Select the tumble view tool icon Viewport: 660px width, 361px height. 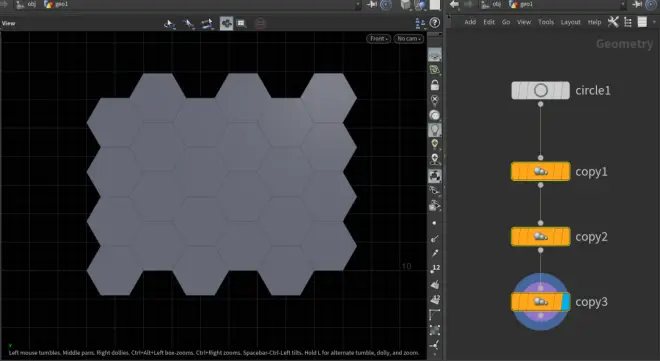click(x=169, y=24)
